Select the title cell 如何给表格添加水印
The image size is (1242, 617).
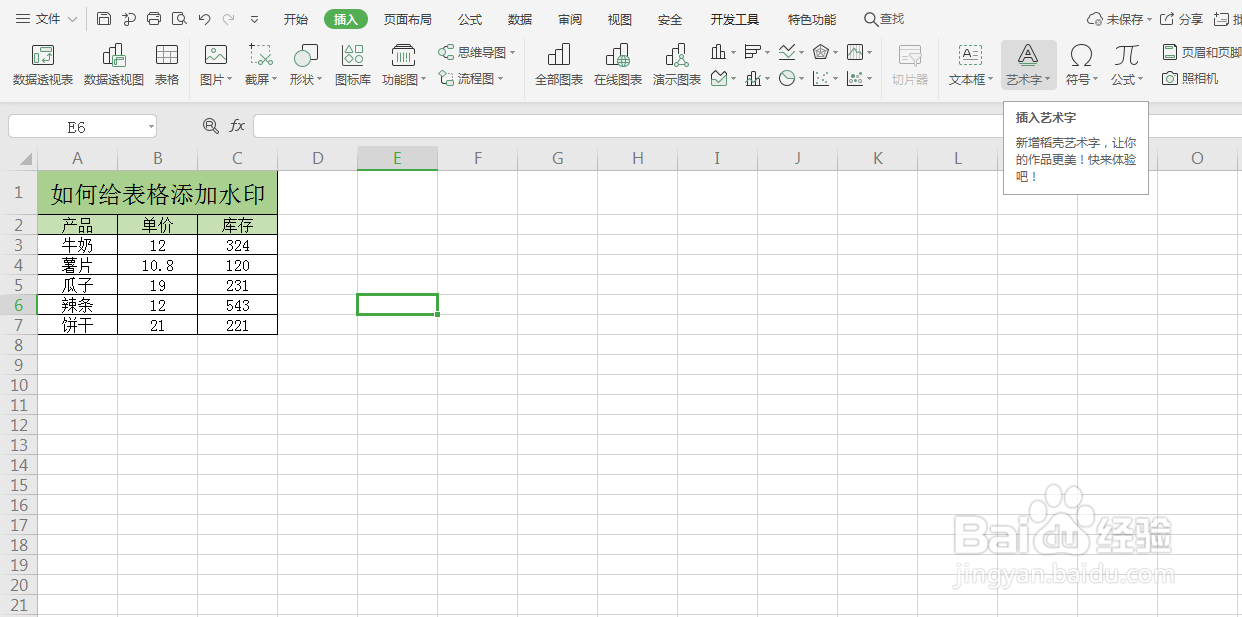tap(157, 192)
